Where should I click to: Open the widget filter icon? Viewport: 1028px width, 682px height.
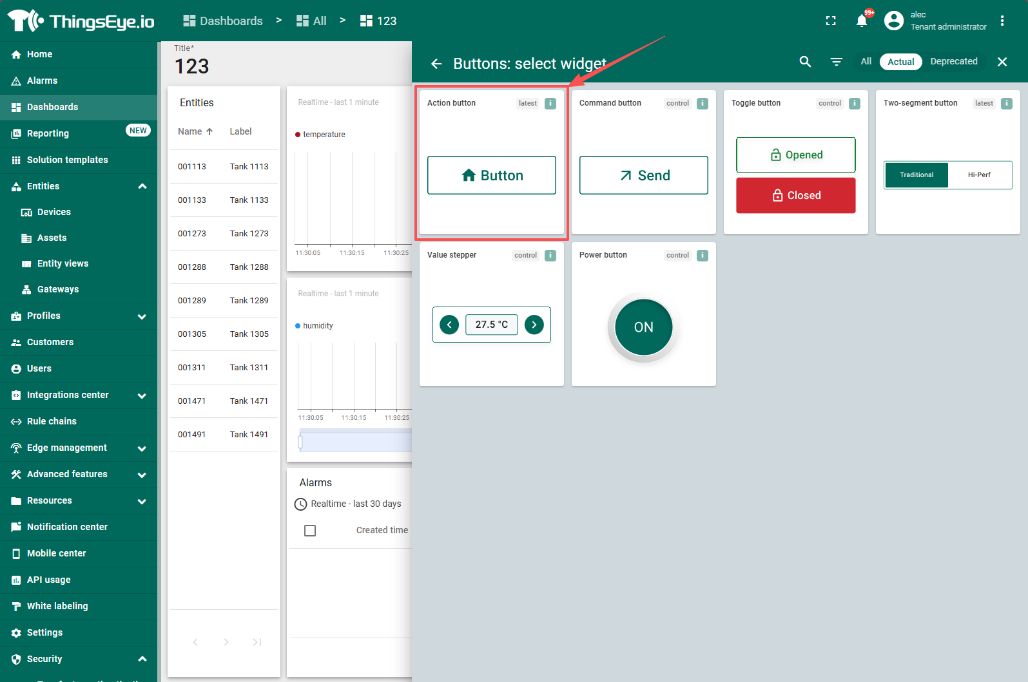click(x=836, y=62)
